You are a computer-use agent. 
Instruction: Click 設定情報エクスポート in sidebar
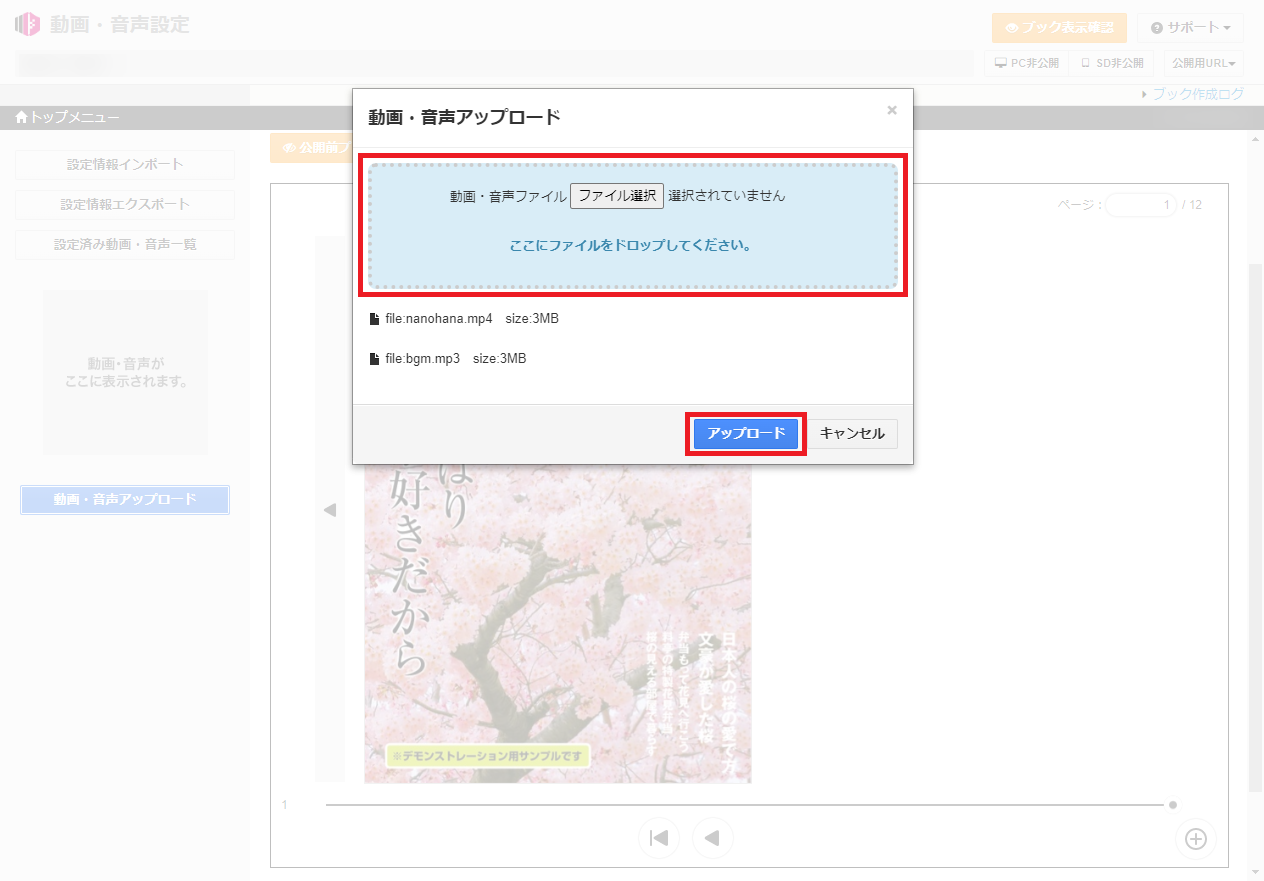125,205
